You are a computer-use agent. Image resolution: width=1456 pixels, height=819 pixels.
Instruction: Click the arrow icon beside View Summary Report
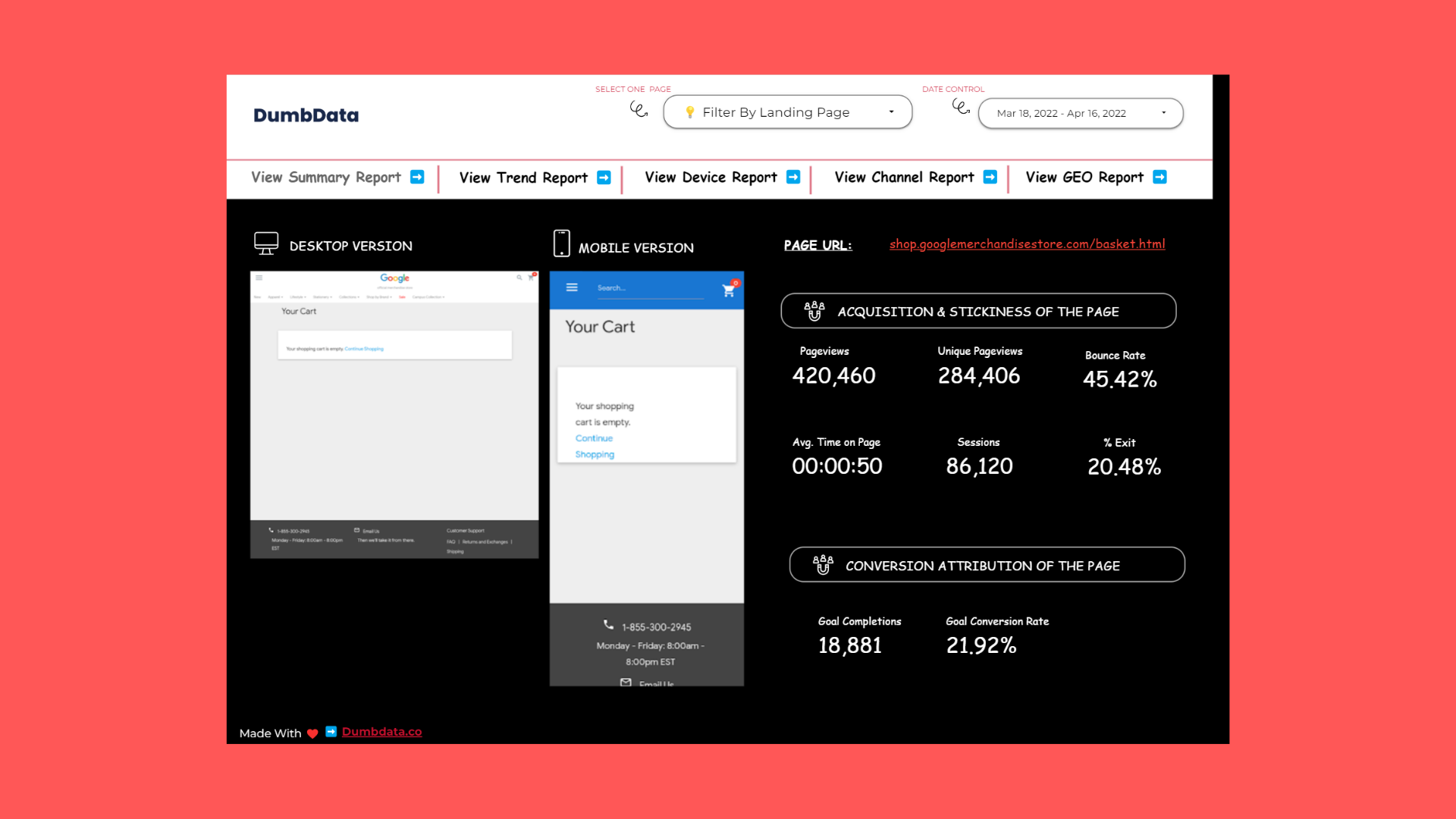tap(417, 177)
